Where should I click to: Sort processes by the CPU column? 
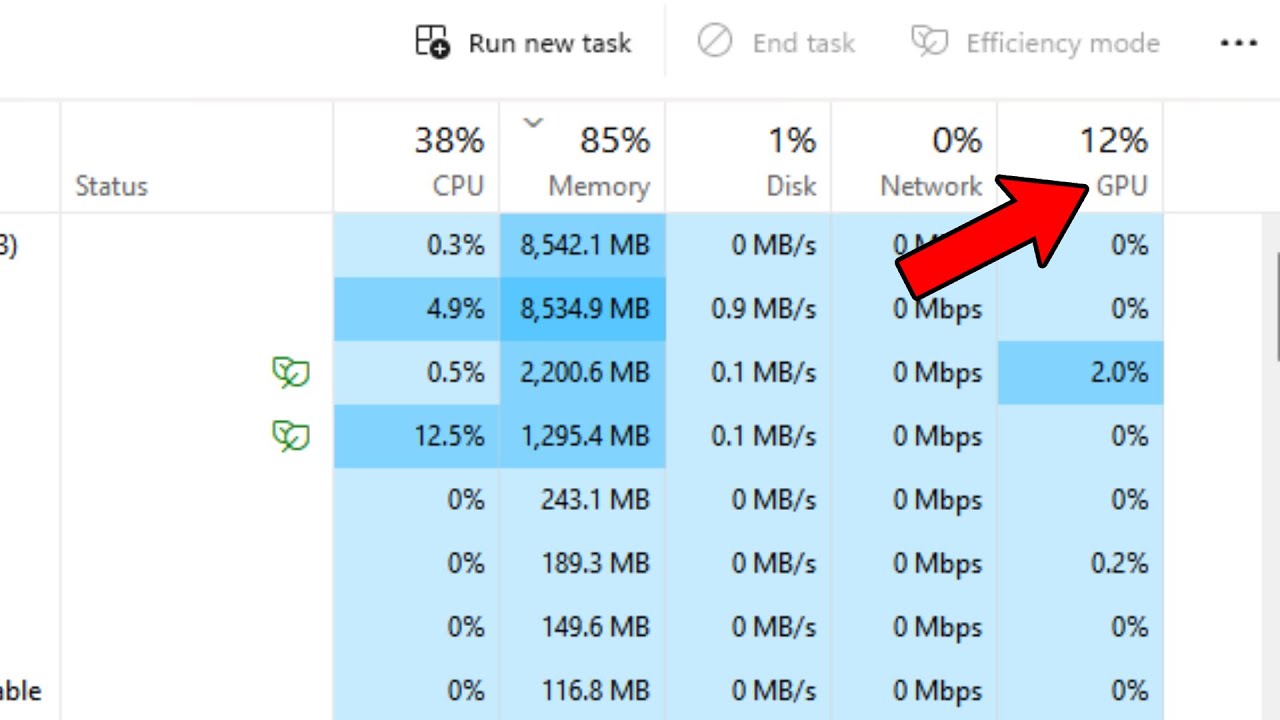coord(416,158)
